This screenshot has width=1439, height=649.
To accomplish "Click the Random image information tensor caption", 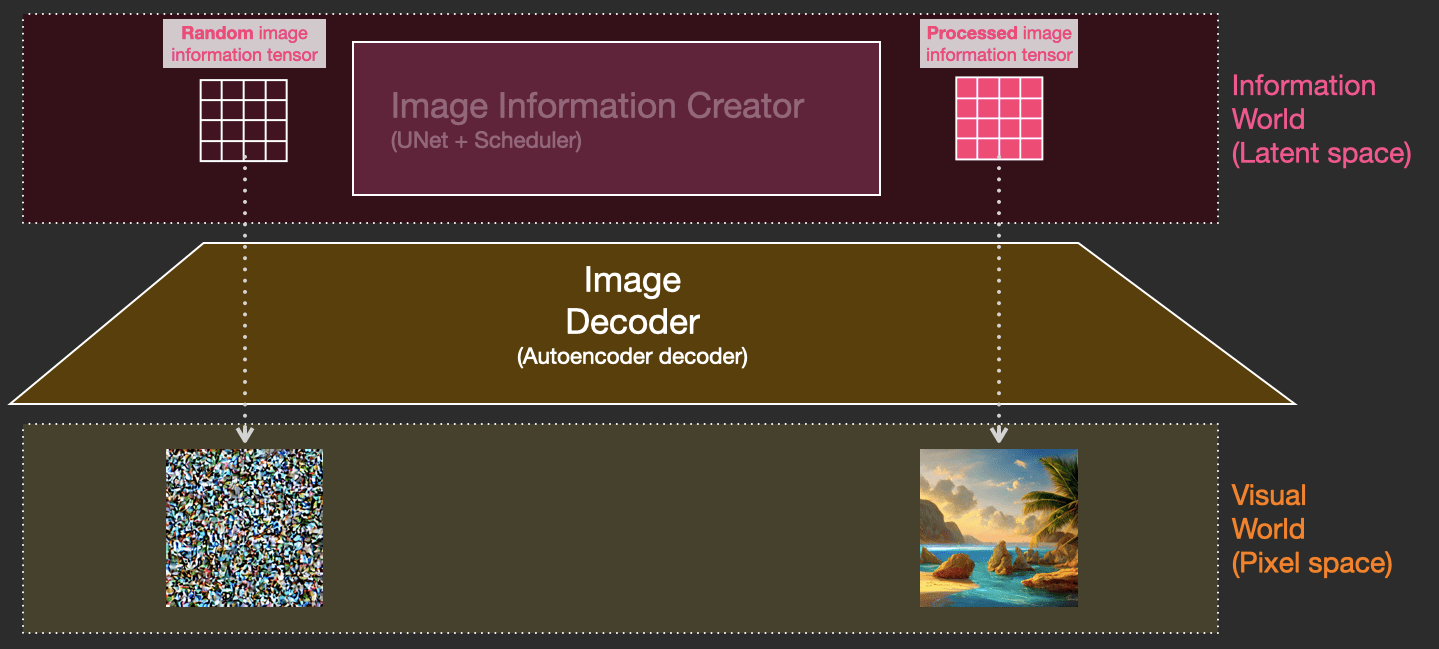I will pyautogui.click(x=243, y=43).
